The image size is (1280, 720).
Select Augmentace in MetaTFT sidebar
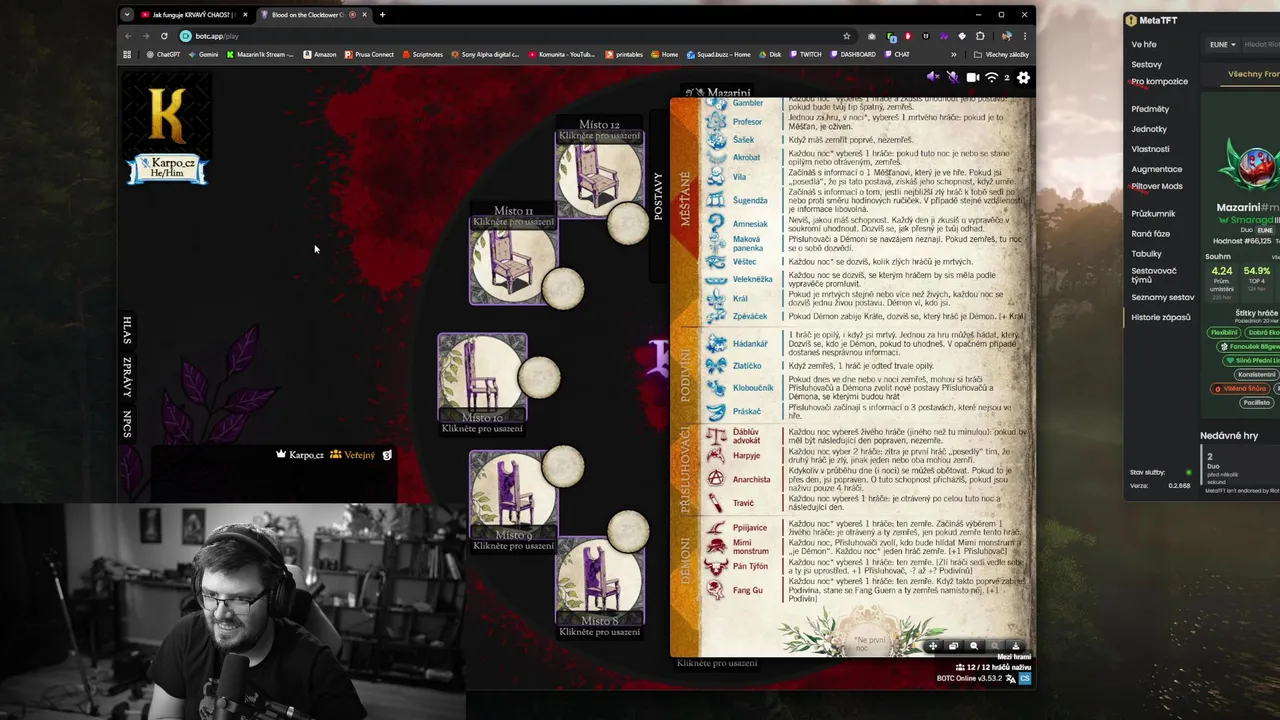(1157, 169)
